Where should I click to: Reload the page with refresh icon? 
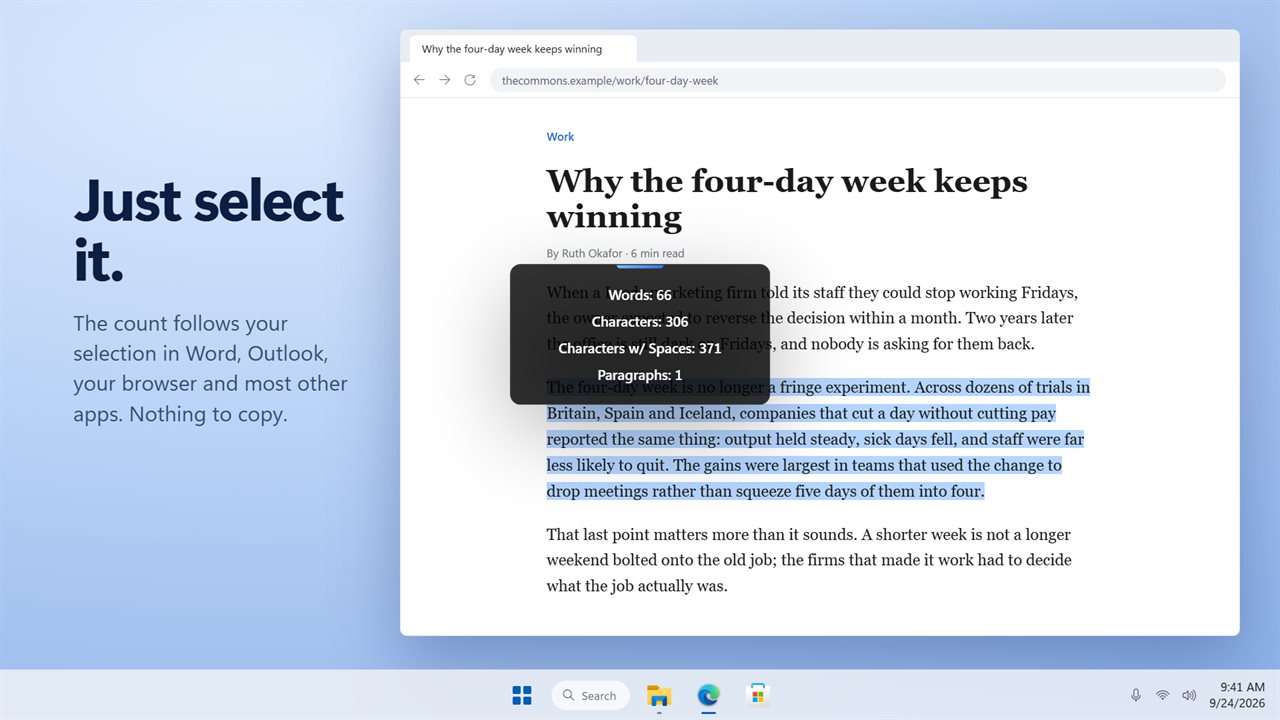pyautogui.click(x=470, y=80)
